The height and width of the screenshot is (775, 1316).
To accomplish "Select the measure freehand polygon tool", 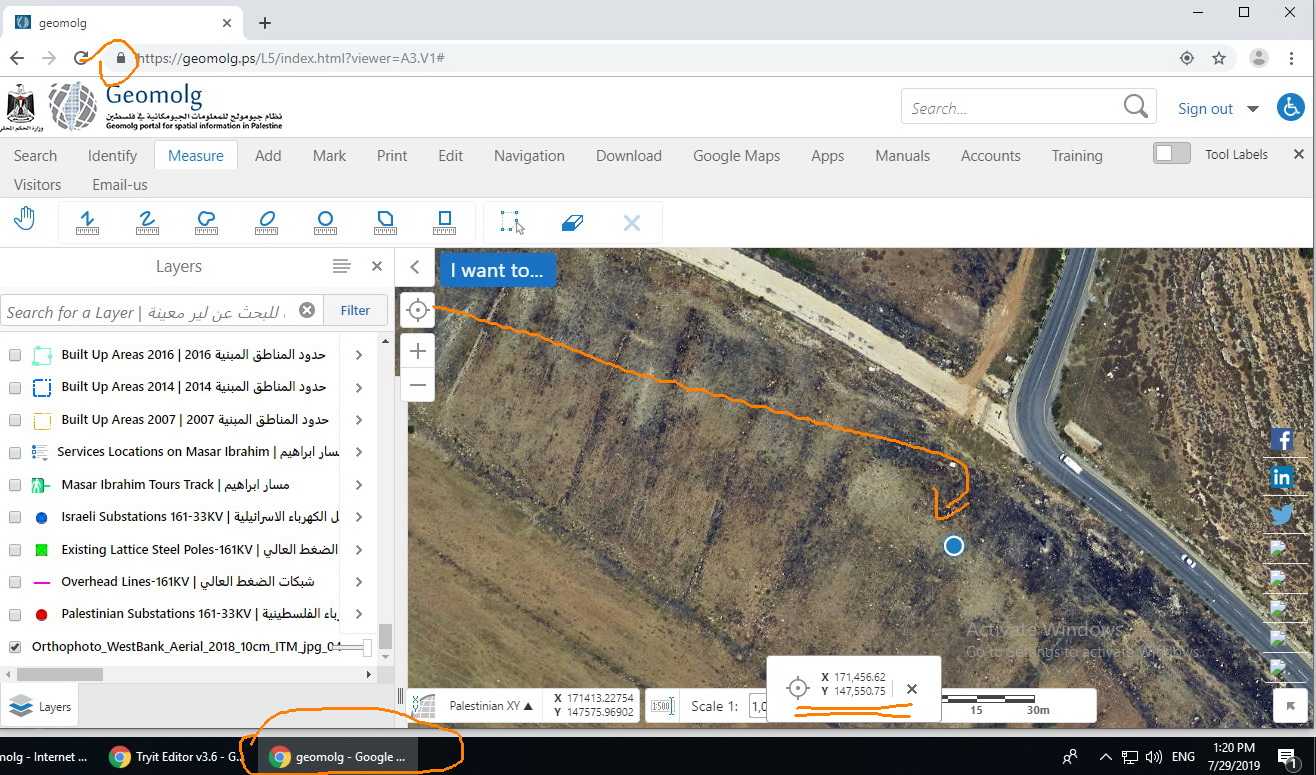I will click(x=207, y=222).
